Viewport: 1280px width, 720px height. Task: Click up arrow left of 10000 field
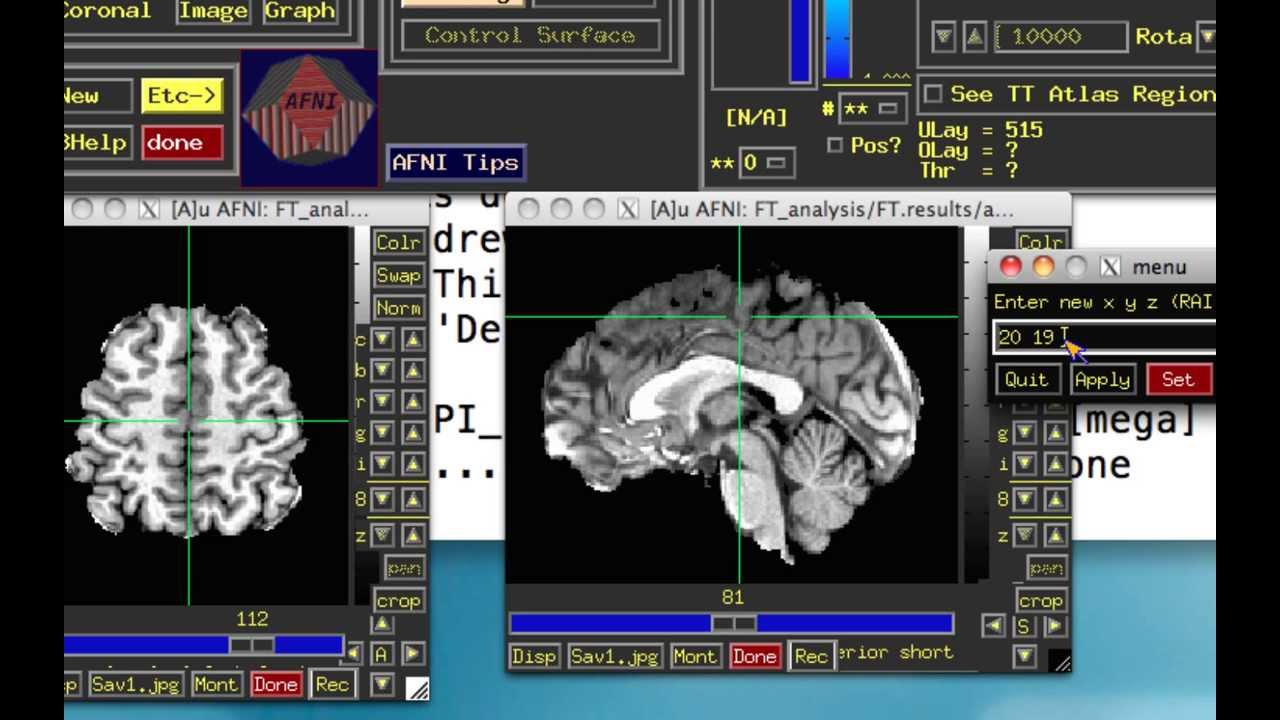tap(975, 38)
